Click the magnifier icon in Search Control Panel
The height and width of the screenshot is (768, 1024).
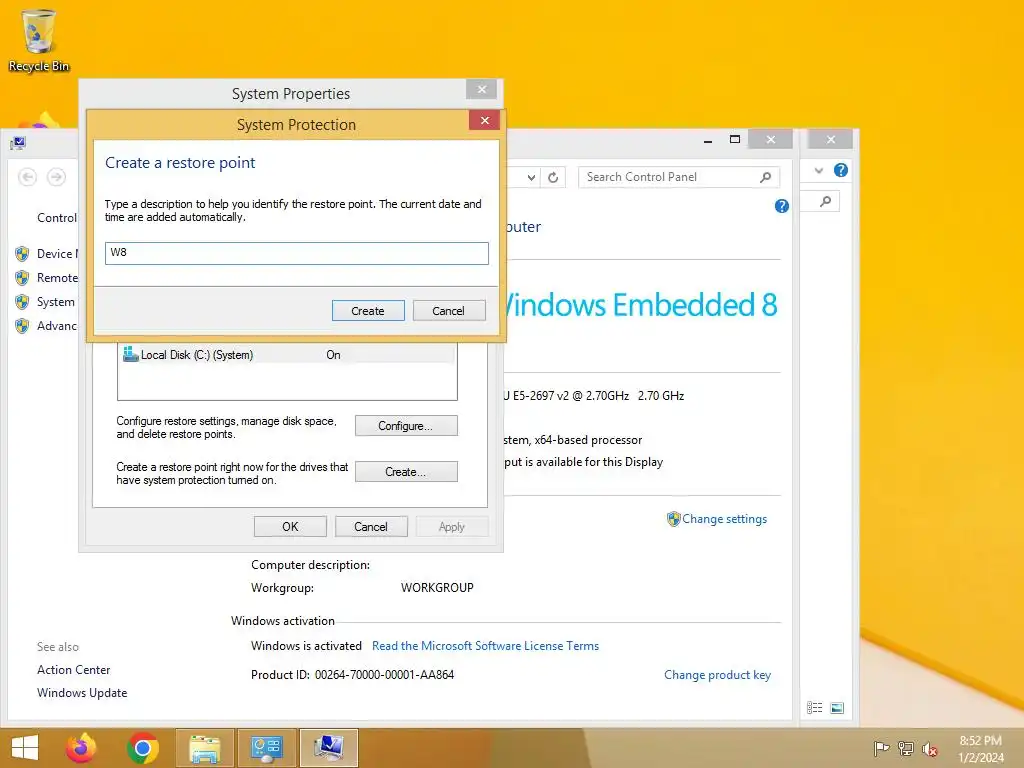pyautogui.click(x=765, y=177)
